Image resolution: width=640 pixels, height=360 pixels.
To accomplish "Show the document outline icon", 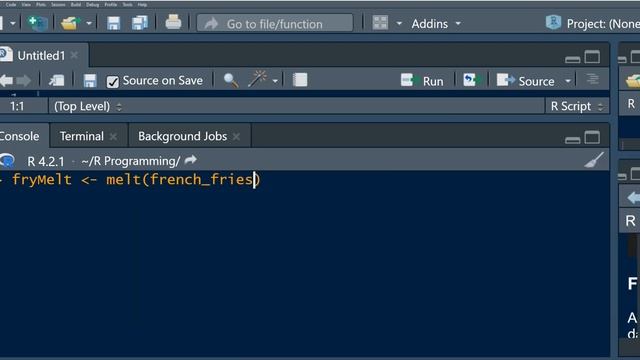I will pyautogui.click(x=592, y=79).
